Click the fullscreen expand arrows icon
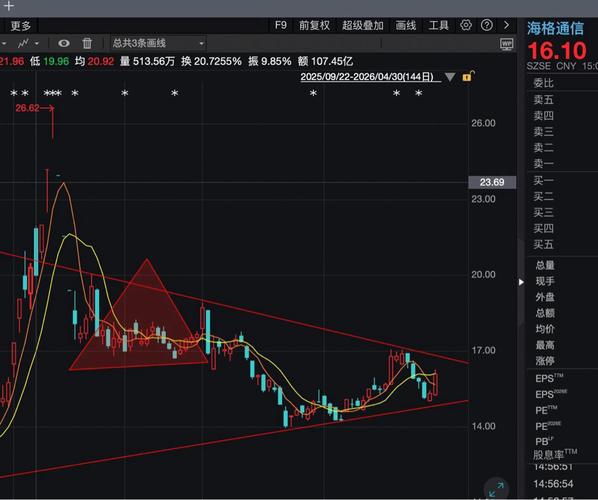The width and height of the screenshot is (598, 500). click(x=496, y=489)
